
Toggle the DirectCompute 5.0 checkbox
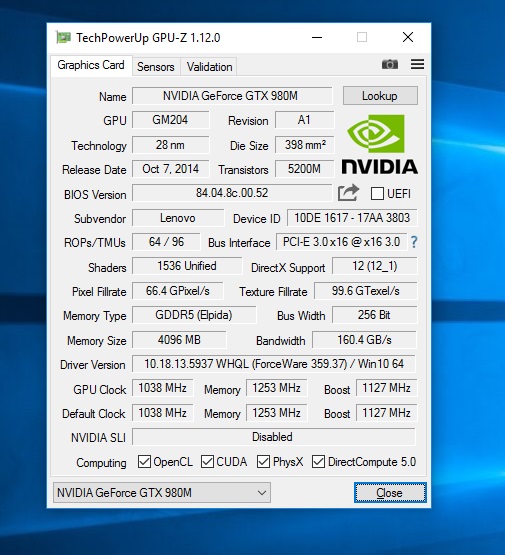pyautogui.click(x=318, y=462)
